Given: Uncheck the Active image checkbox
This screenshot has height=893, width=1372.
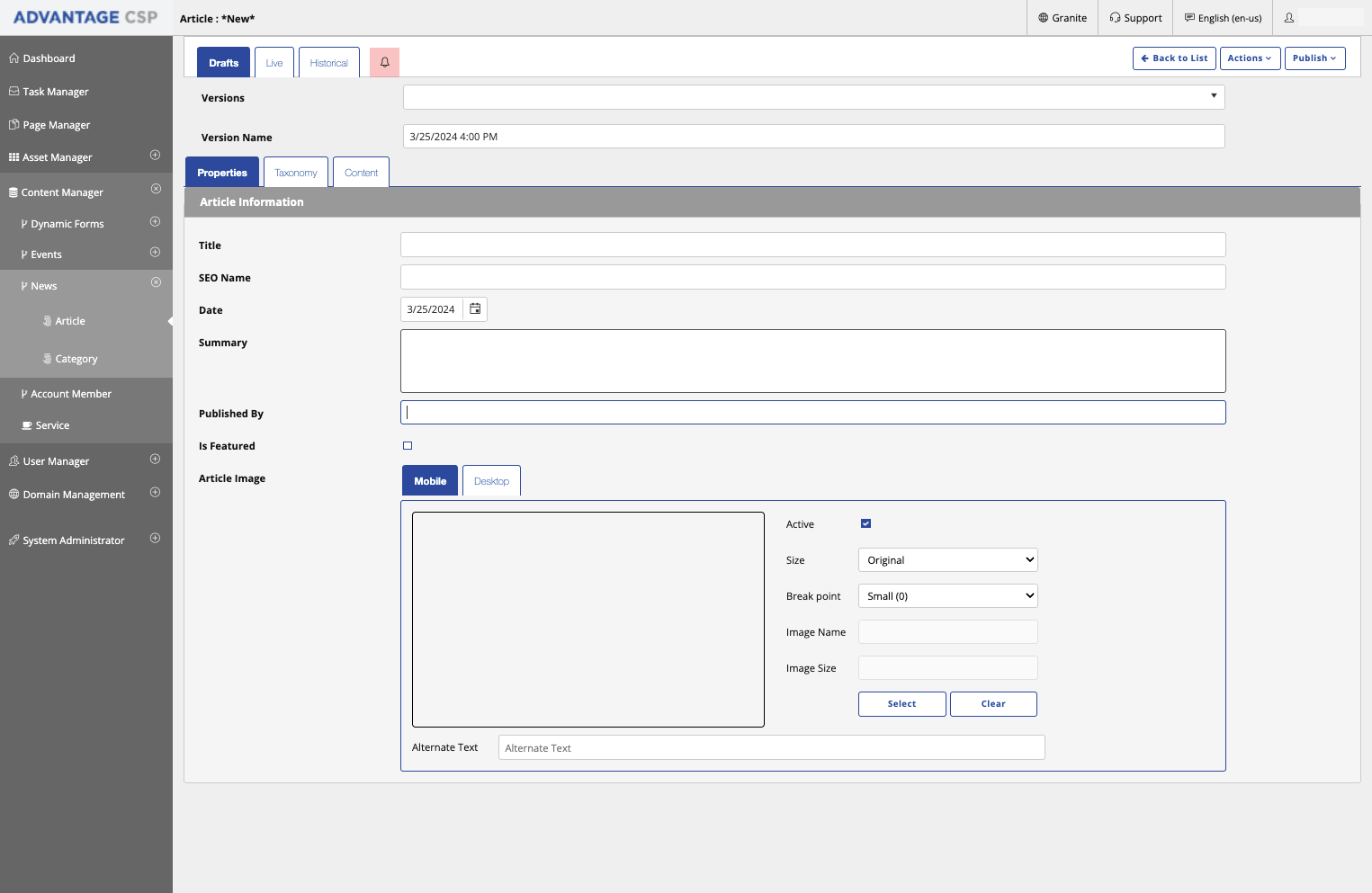Looking at the screenshot, I should 865,523.
